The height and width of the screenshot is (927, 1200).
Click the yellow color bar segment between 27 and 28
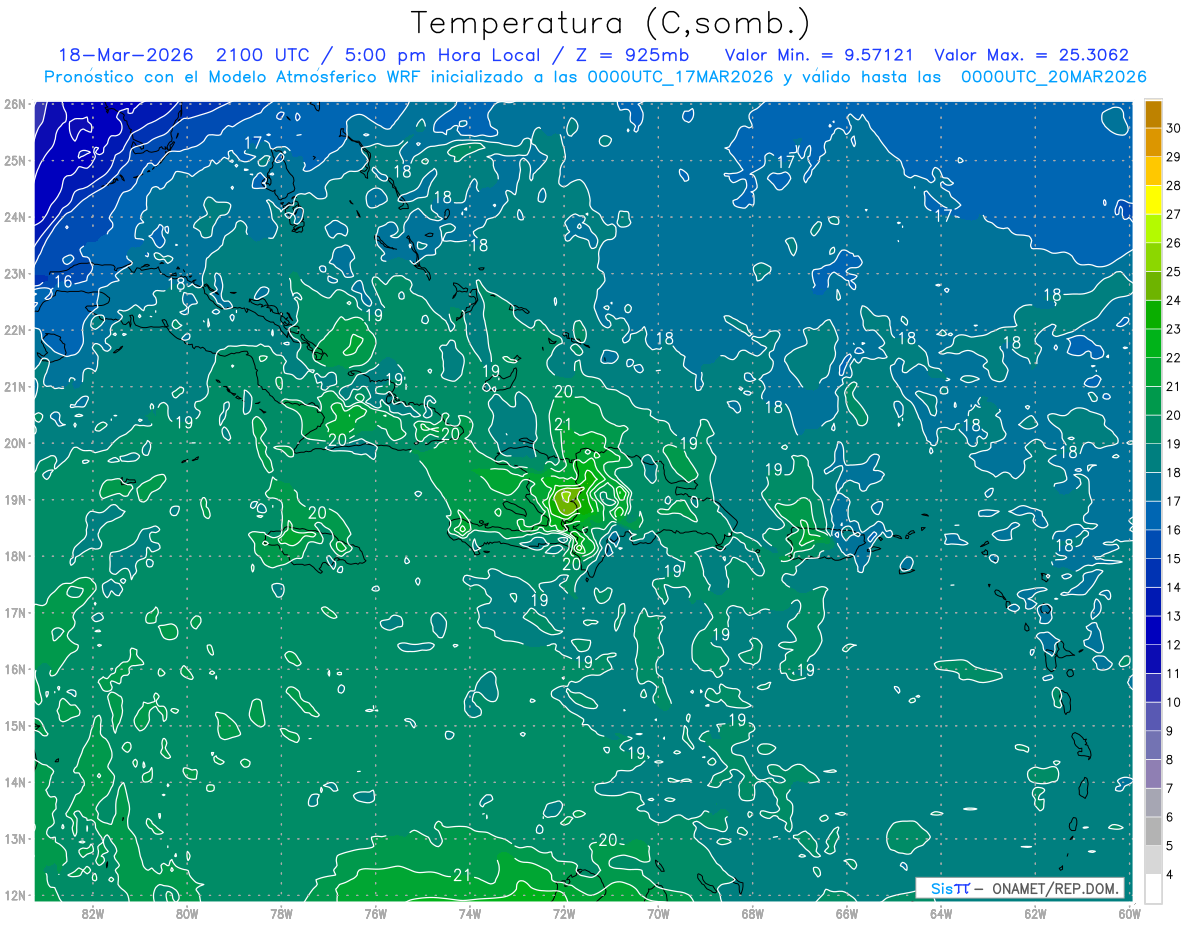(x=1153, y=200)
